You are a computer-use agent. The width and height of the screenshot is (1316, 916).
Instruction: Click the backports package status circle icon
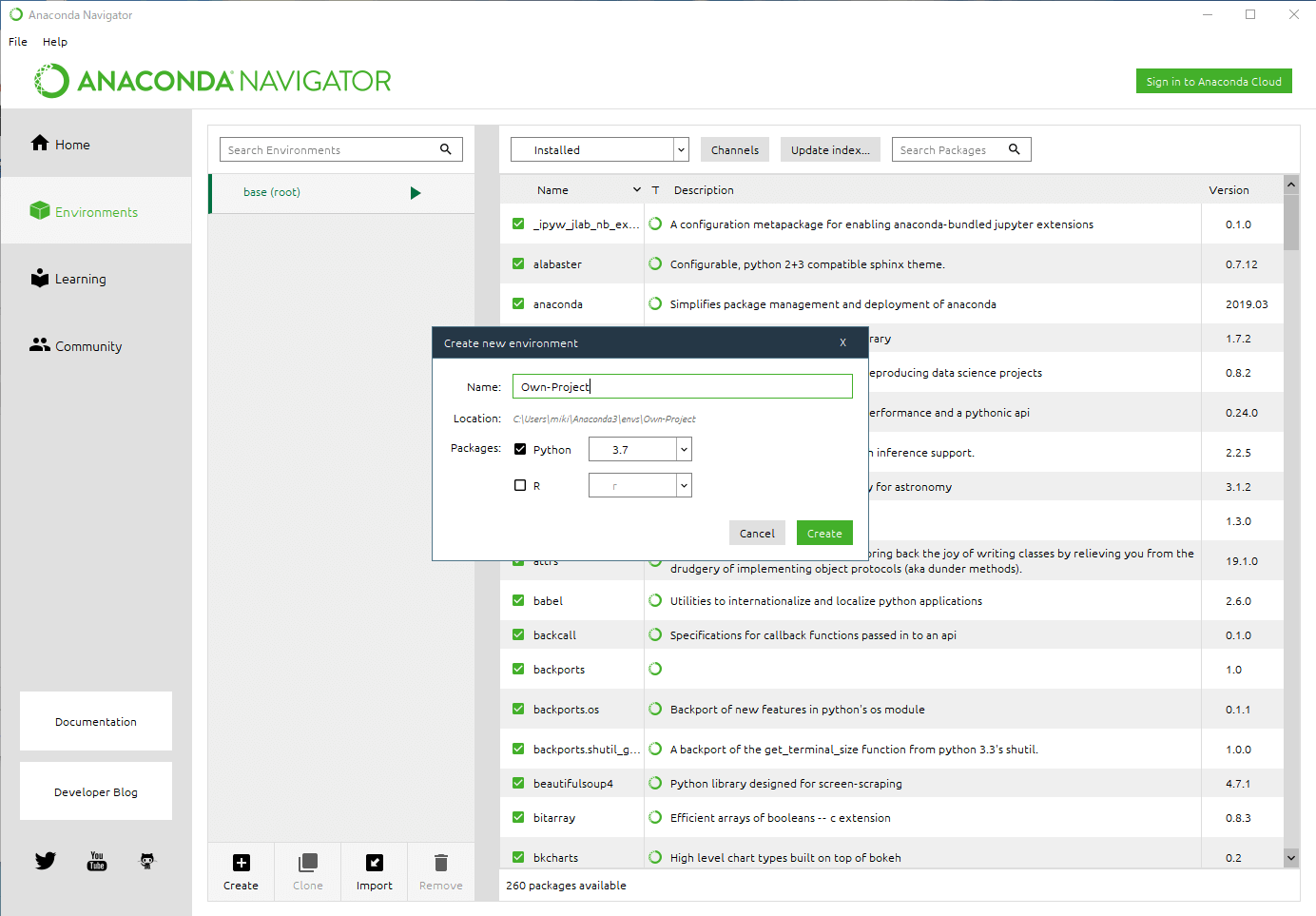click(655, 669)
